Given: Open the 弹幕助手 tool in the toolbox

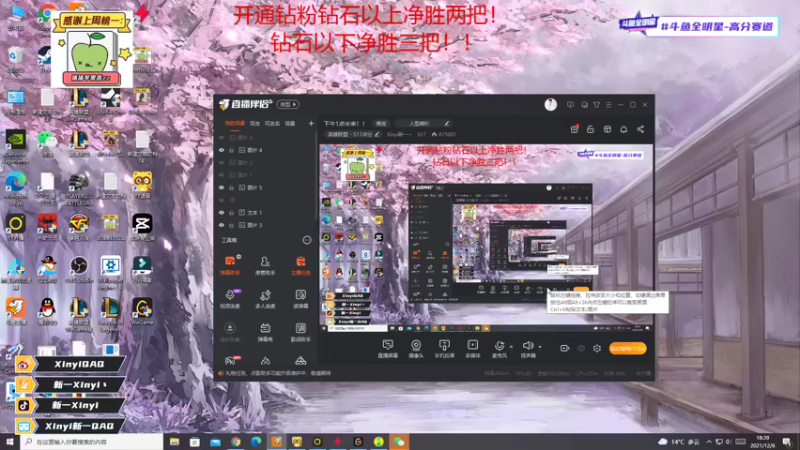Looking at the screenshot, I should click(230, 265).
